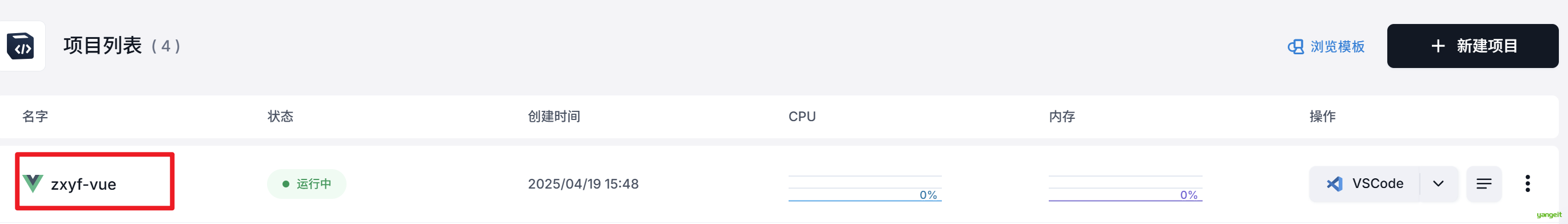Image resolution: width=1568 pixels, height=224 pixels.
Task: Click the Vue logo beside zxyf-vue
Action: coord(33,183)
